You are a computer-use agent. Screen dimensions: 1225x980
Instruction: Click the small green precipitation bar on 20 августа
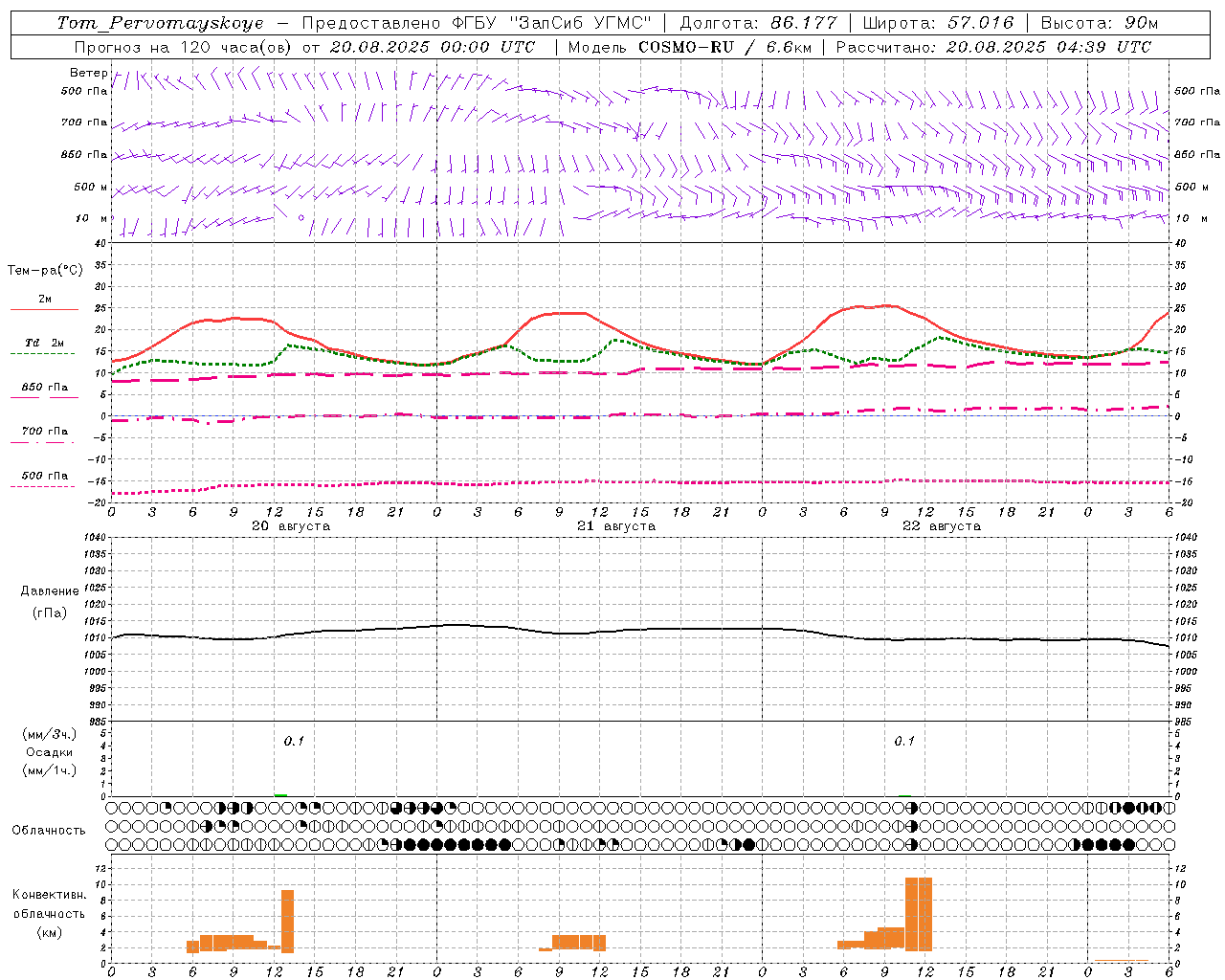[280, 794]
